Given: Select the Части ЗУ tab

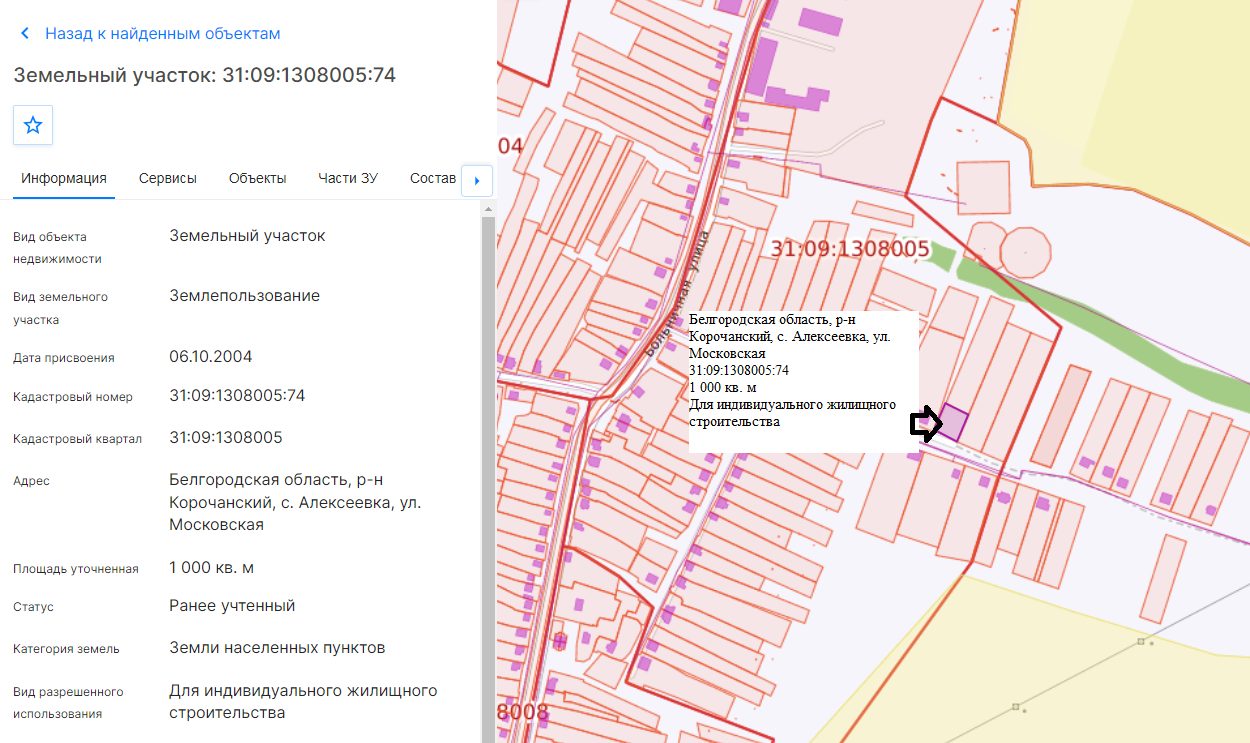Looking at the screenshot, I should [x=348, y=178].
